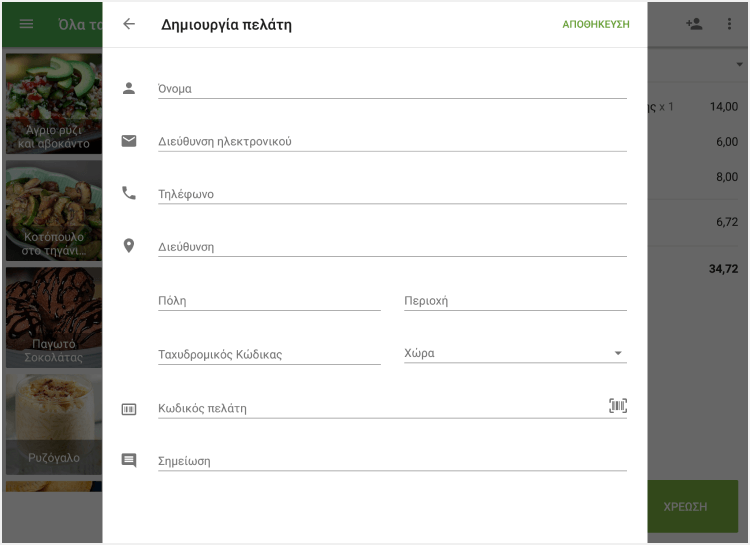This screenshot has width=750, height=545.
Task: Click the location pin icon
Action: click(129, 245)
